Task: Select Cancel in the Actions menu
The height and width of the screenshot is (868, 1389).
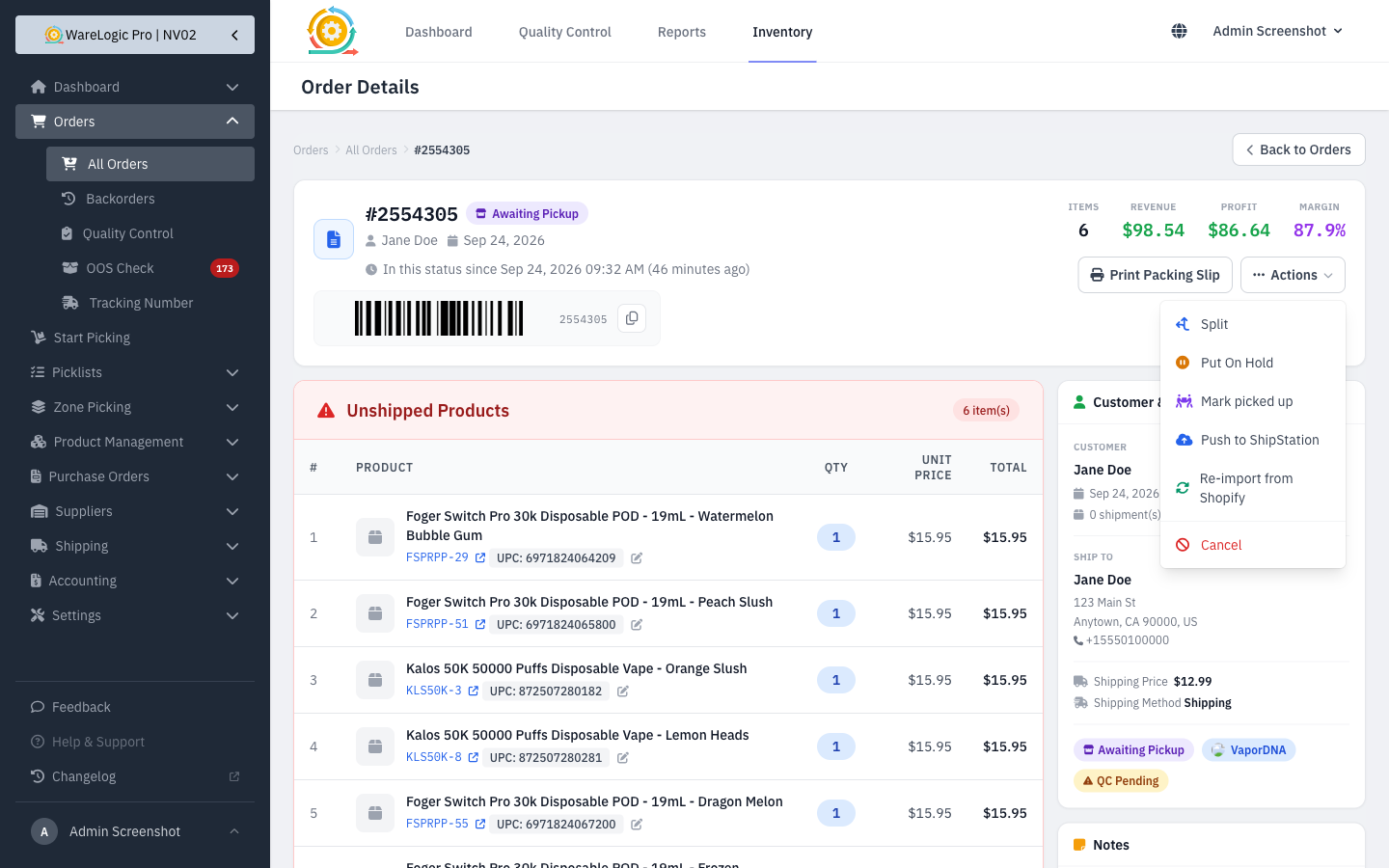Action: (1253, 545)
